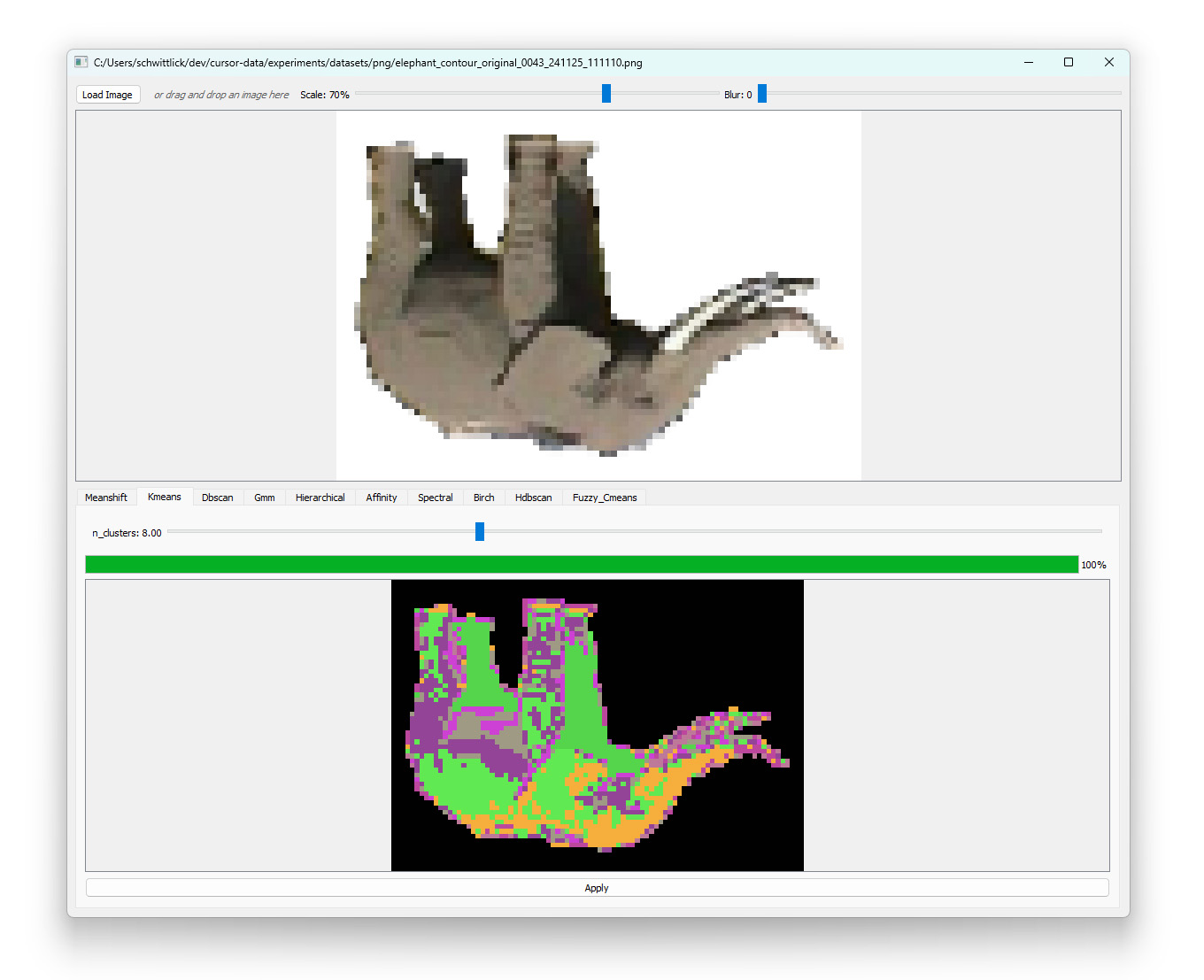1204x980 pixels.
Task: Click the n_clusters slider handle
Action: pyautogui.click(x=480, y=531)
